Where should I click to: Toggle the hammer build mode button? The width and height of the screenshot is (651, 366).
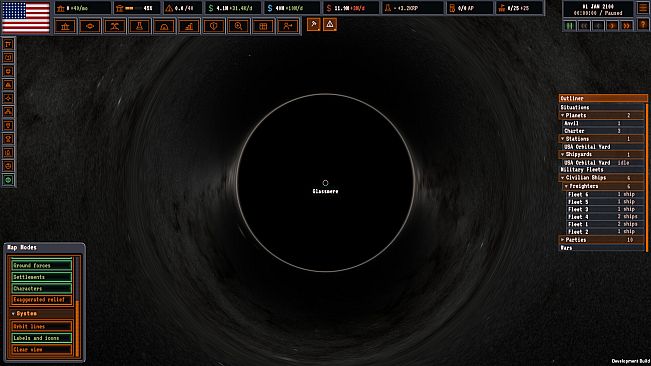[x=313, y=24]
